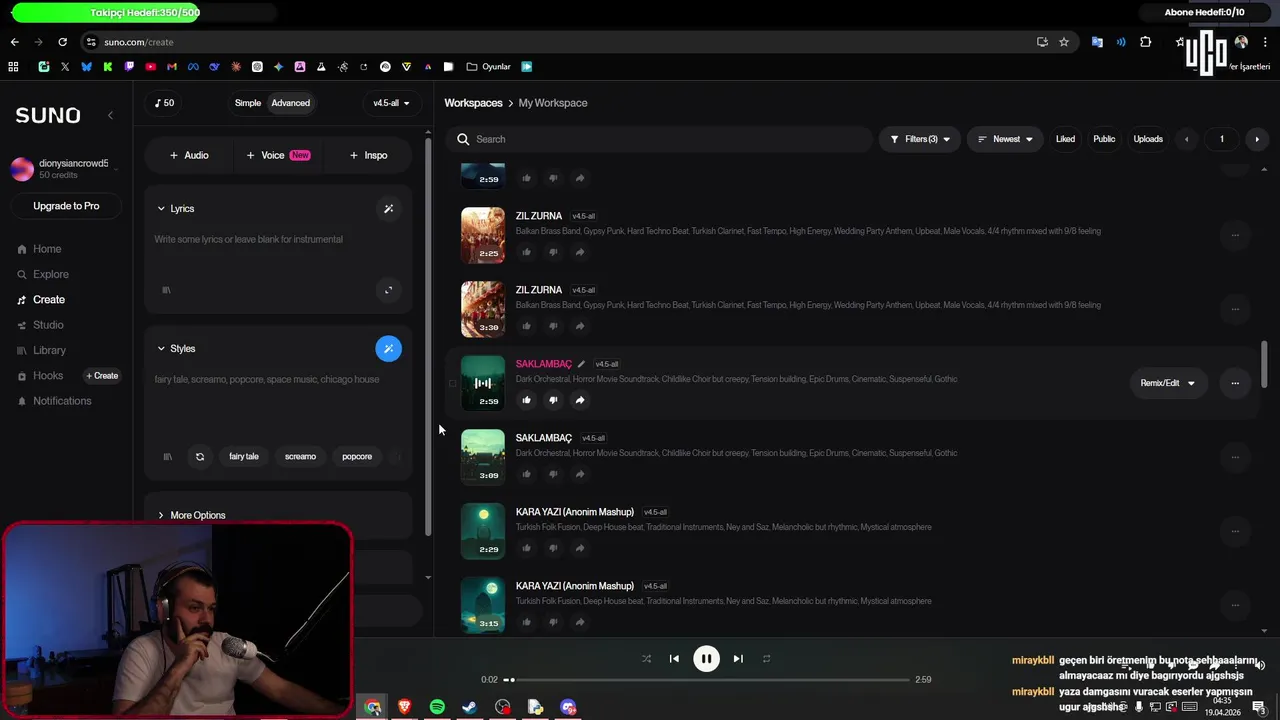Screen dimensions: 1280x720
Task: Open the Filters (3) dropdown
Action: point(920,139)
